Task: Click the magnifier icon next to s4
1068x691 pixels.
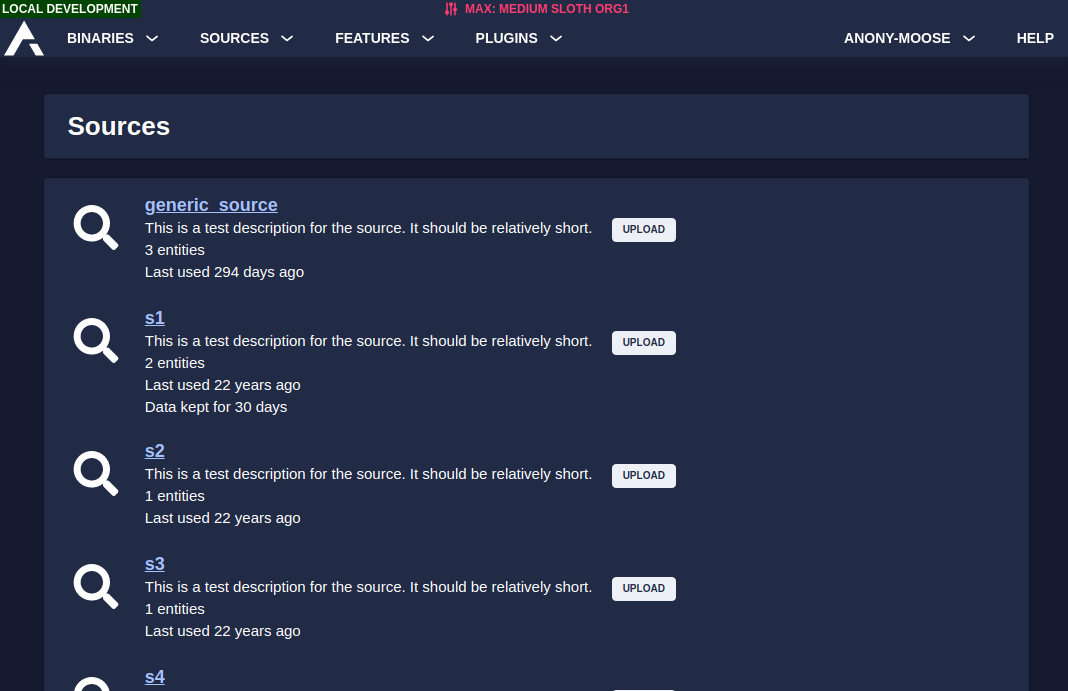Action: [95, 685]
